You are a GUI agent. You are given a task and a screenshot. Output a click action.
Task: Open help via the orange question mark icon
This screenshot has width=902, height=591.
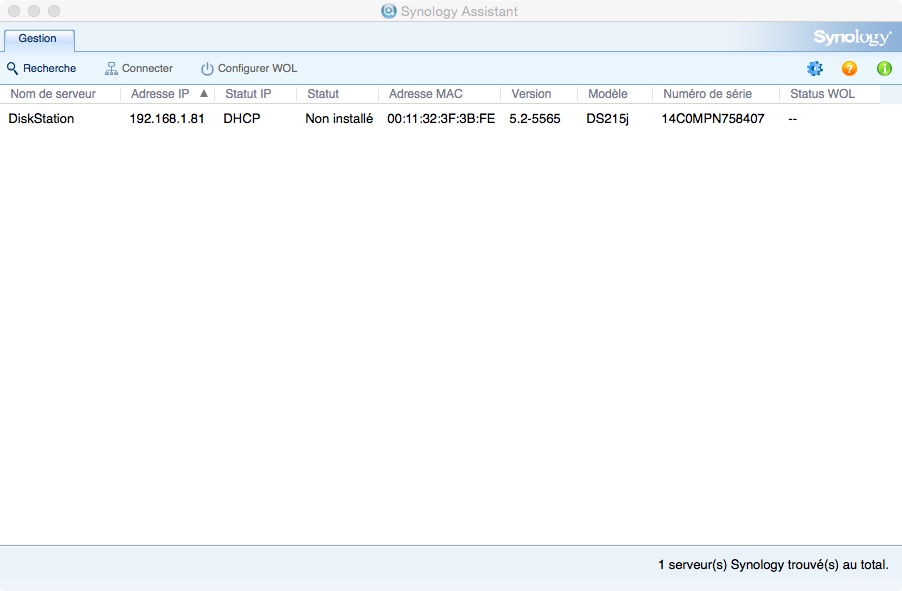849,68
